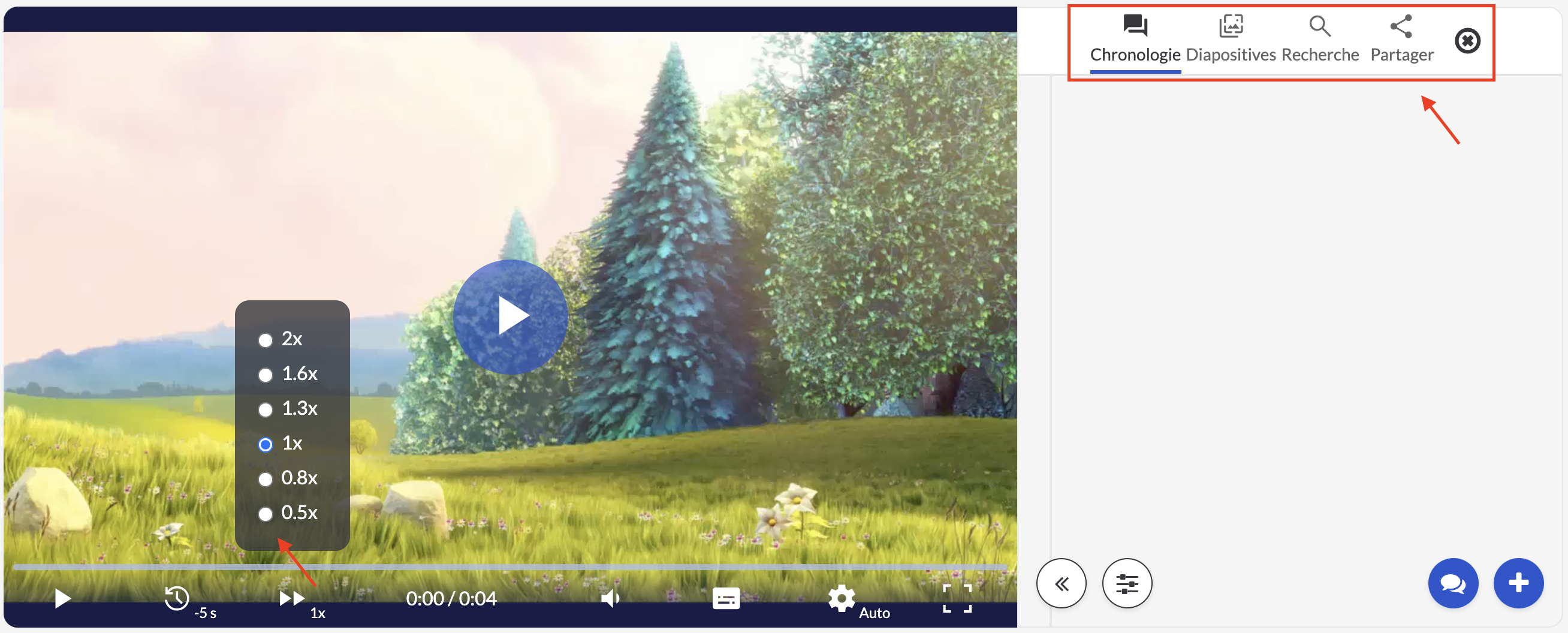Open the blue comments chat button
Screen dimensions: 1568x633
click(x=1452, y=583)
